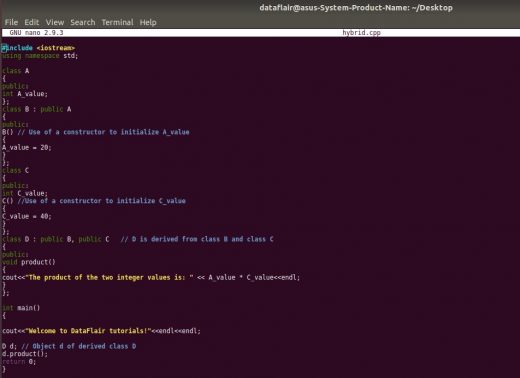
Task: Open the File menu
Action: point(11,22)
